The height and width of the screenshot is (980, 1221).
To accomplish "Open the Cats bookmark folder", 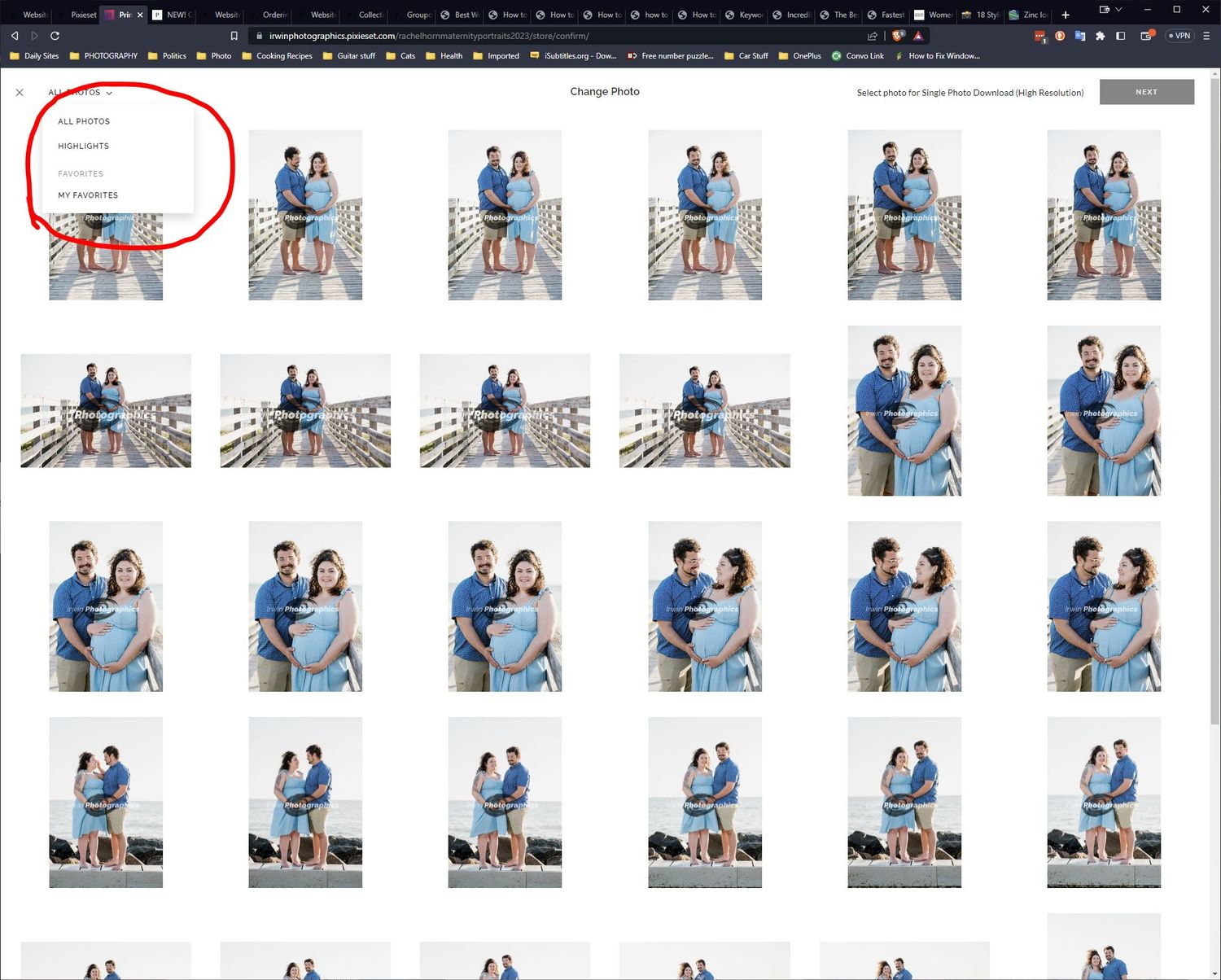I will tap(400, 56).
